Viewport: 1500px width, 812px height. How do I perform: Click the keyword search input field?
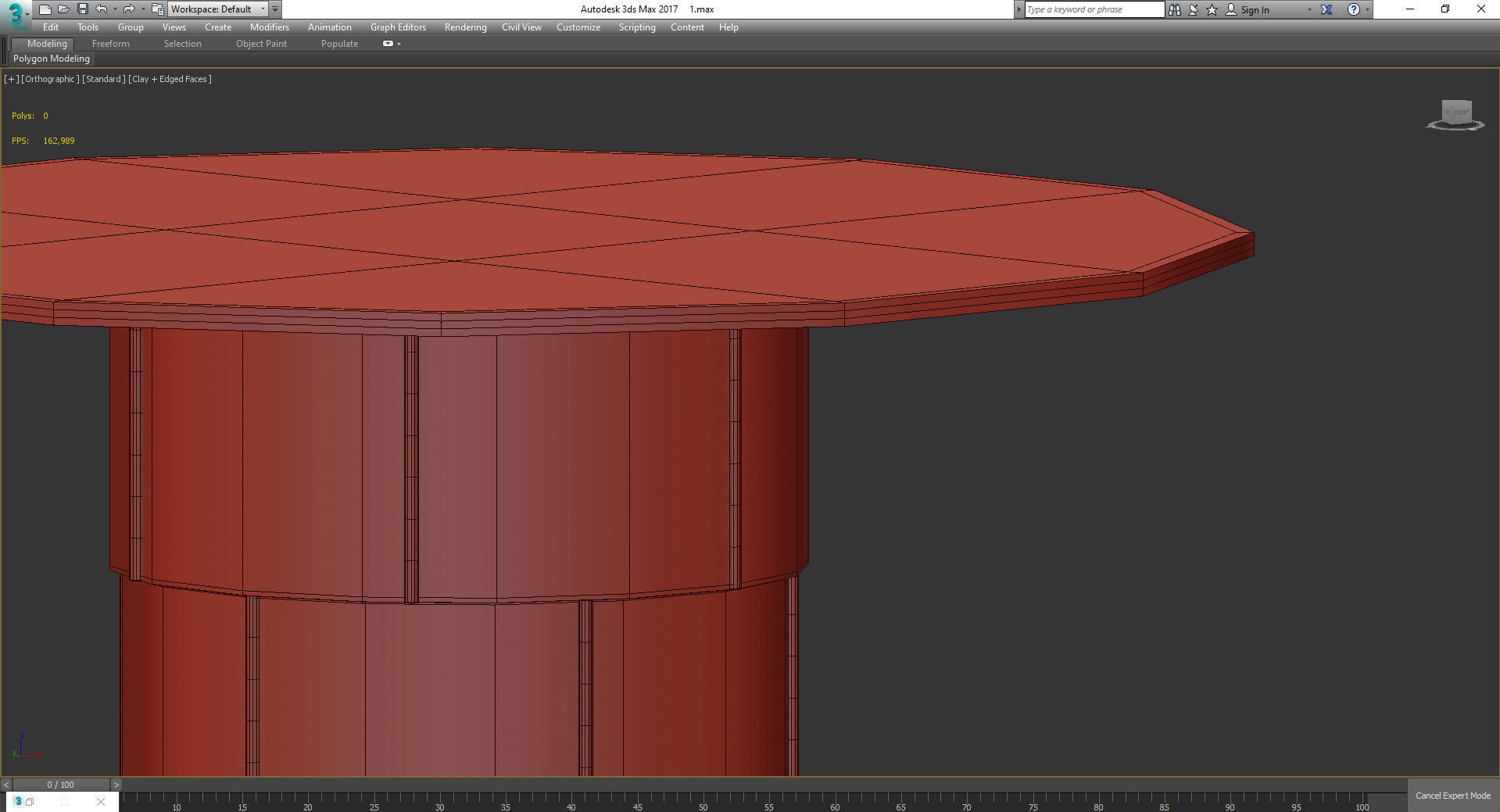click(x=1094, y=9)
